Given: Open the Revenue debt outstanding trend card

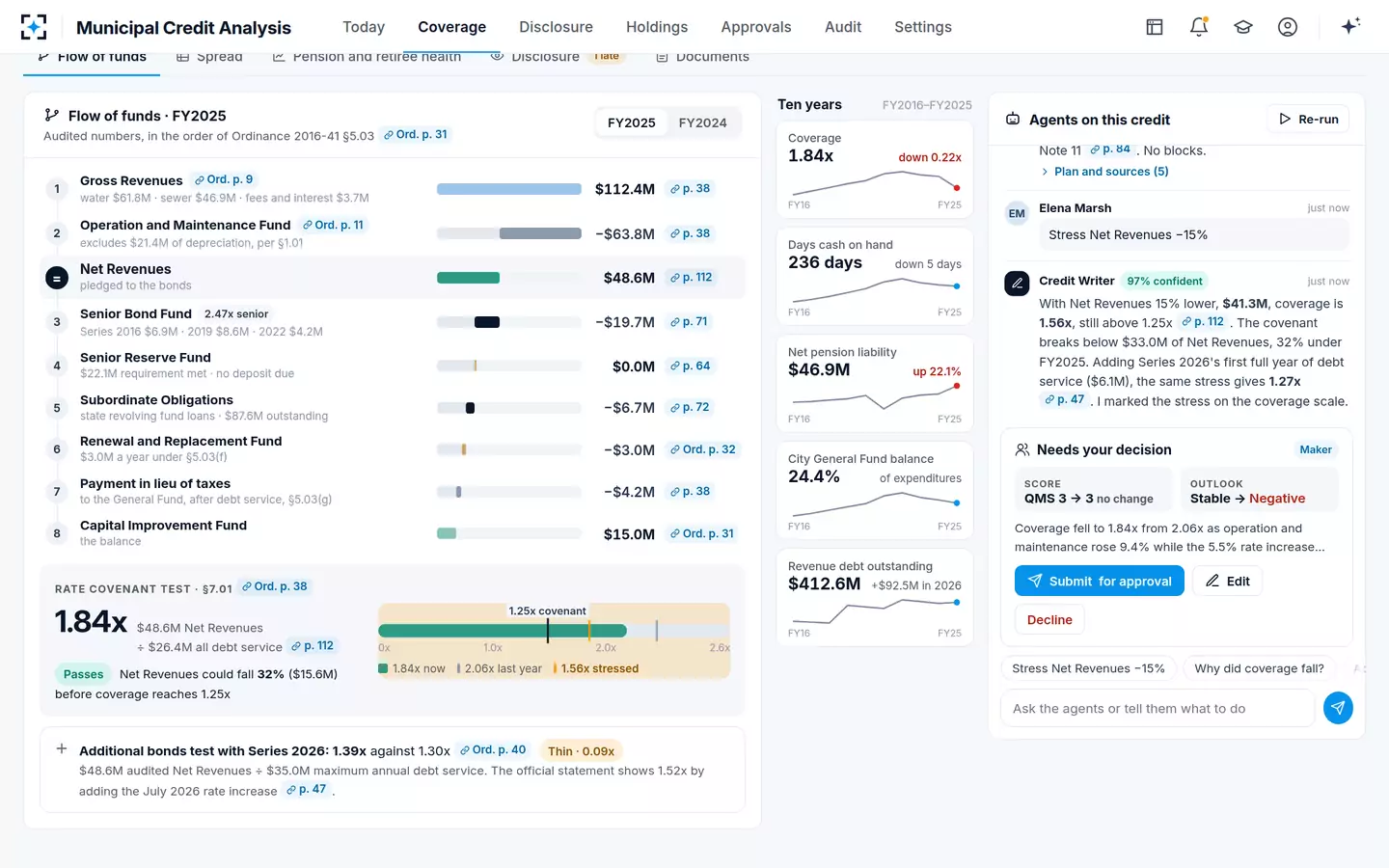Looking at the screenshot, I should 875,597.
